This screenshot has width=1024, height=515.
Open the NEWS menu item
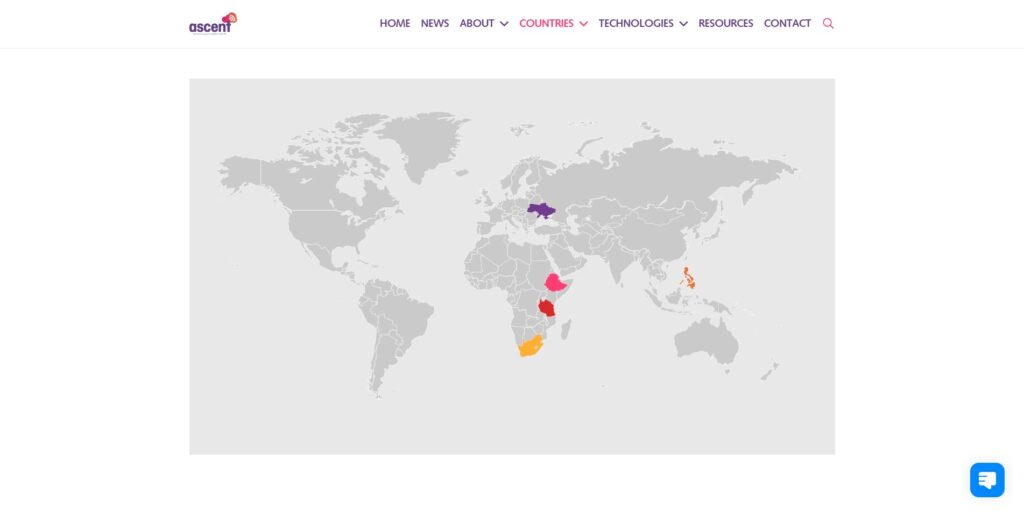[435, 23]
